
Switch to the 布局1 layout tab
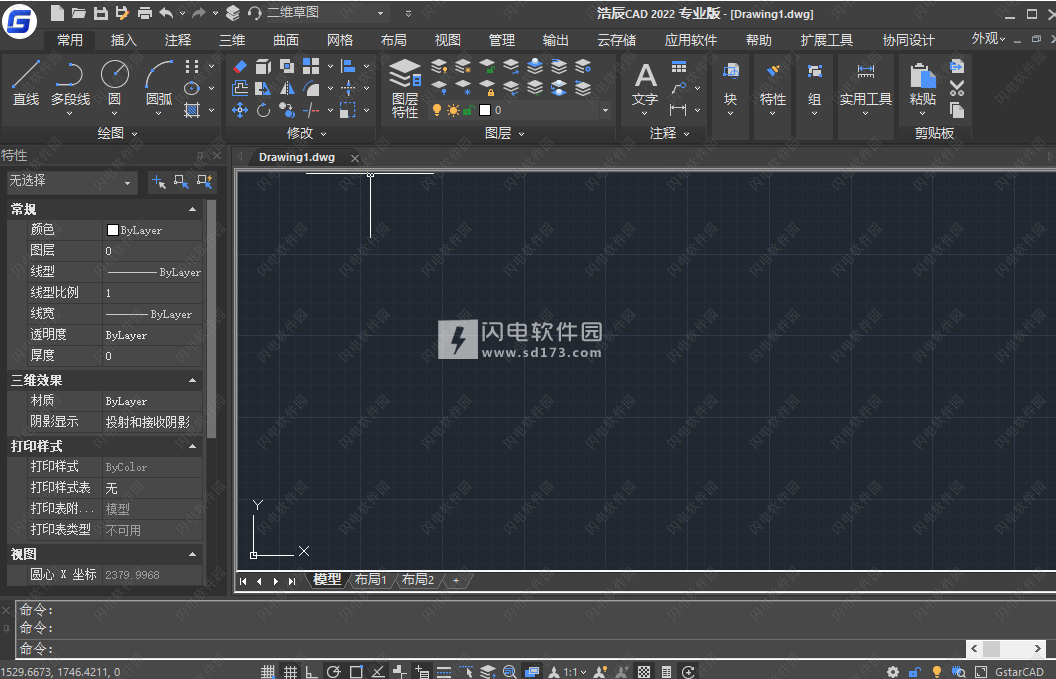point(370,579)
